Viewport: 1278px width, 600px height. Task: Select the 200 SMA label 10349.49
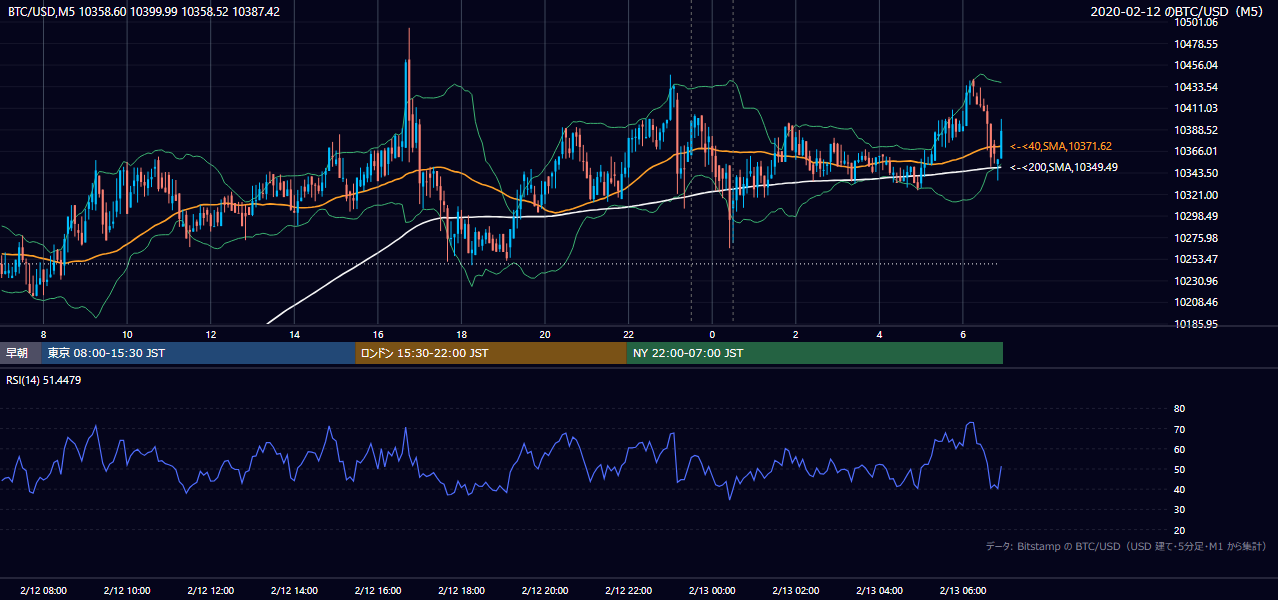point(1064,167)
